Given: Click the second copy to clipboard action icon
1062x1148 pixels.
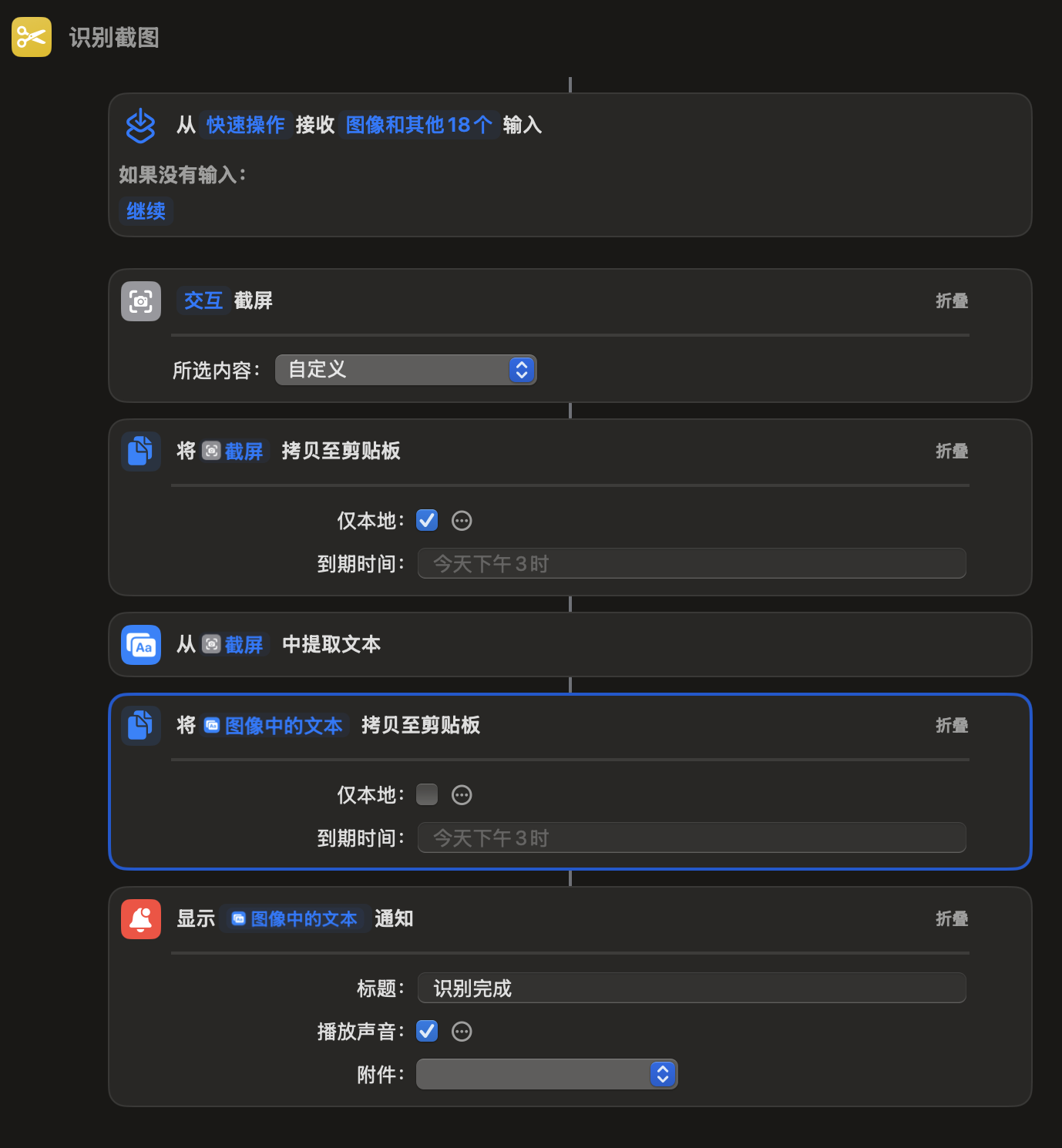Looking at the screenshot, I should point(141,726).
